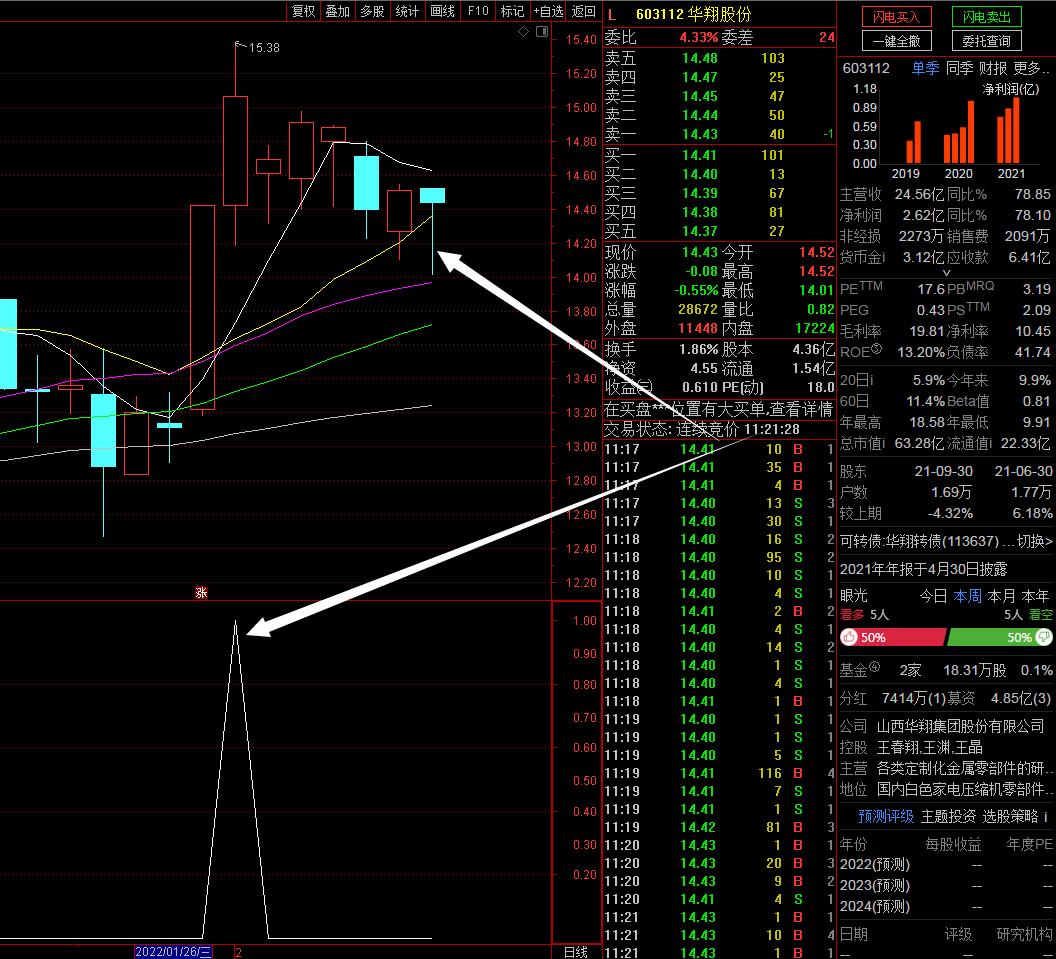Viewport: 1056px width, 959px height.
Task: Click the 看多 bullish label
Action: coord(852,615)
